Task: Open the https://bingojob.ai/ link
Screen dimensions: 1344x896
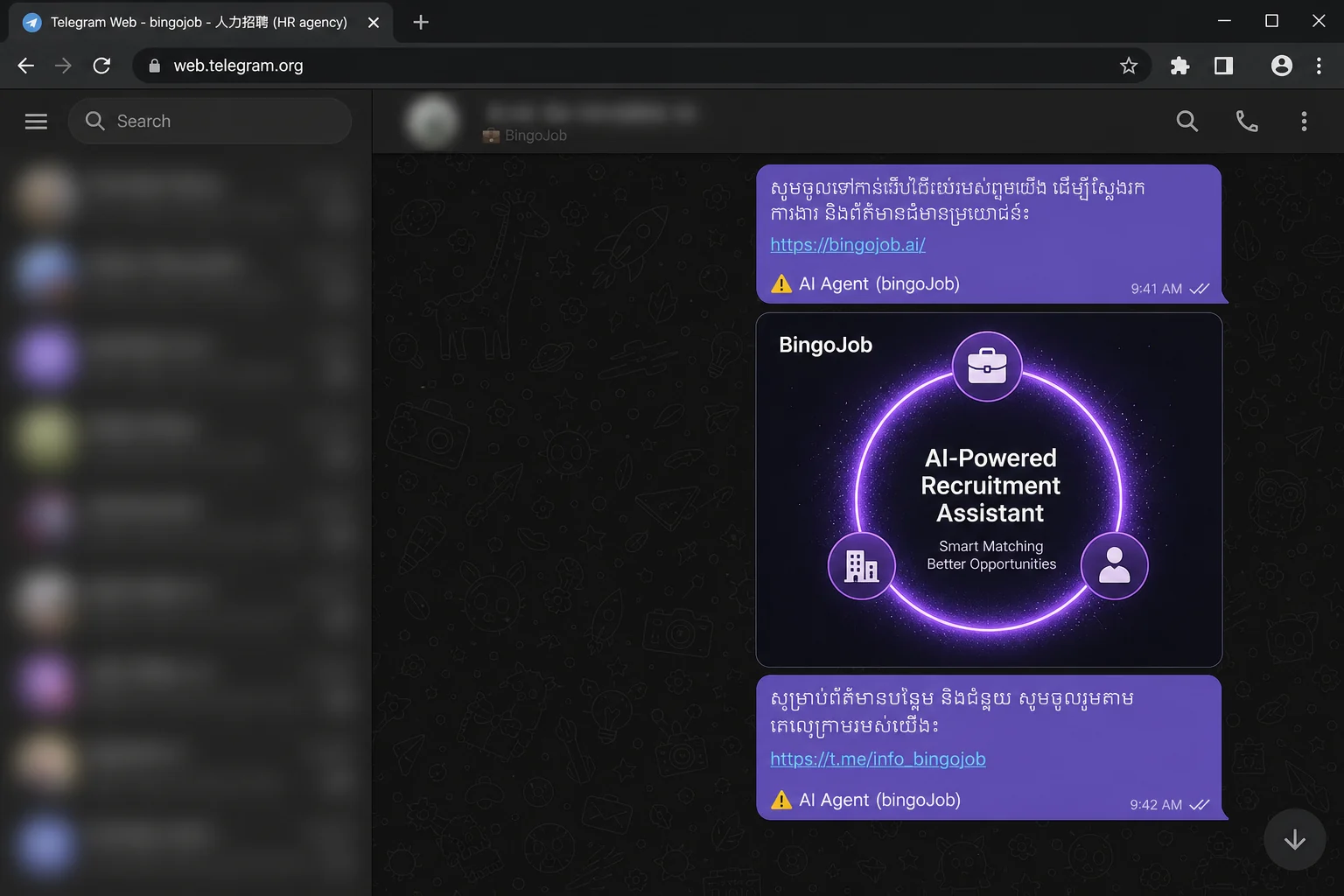Action: (x=848, y=245)
